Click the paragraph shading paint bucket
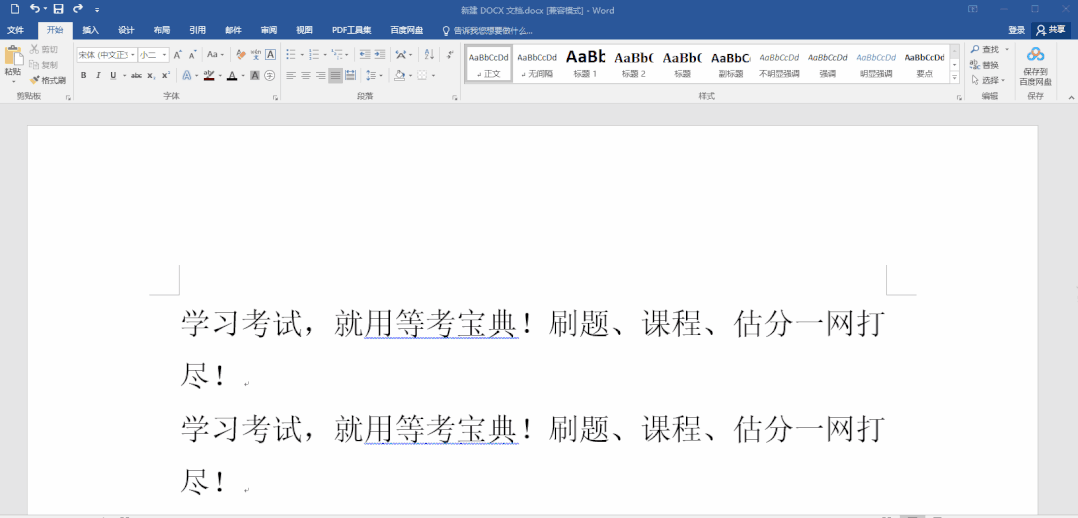Image resolution: width=1078 pixels, height=518 pixels. (x=400, y=76)
